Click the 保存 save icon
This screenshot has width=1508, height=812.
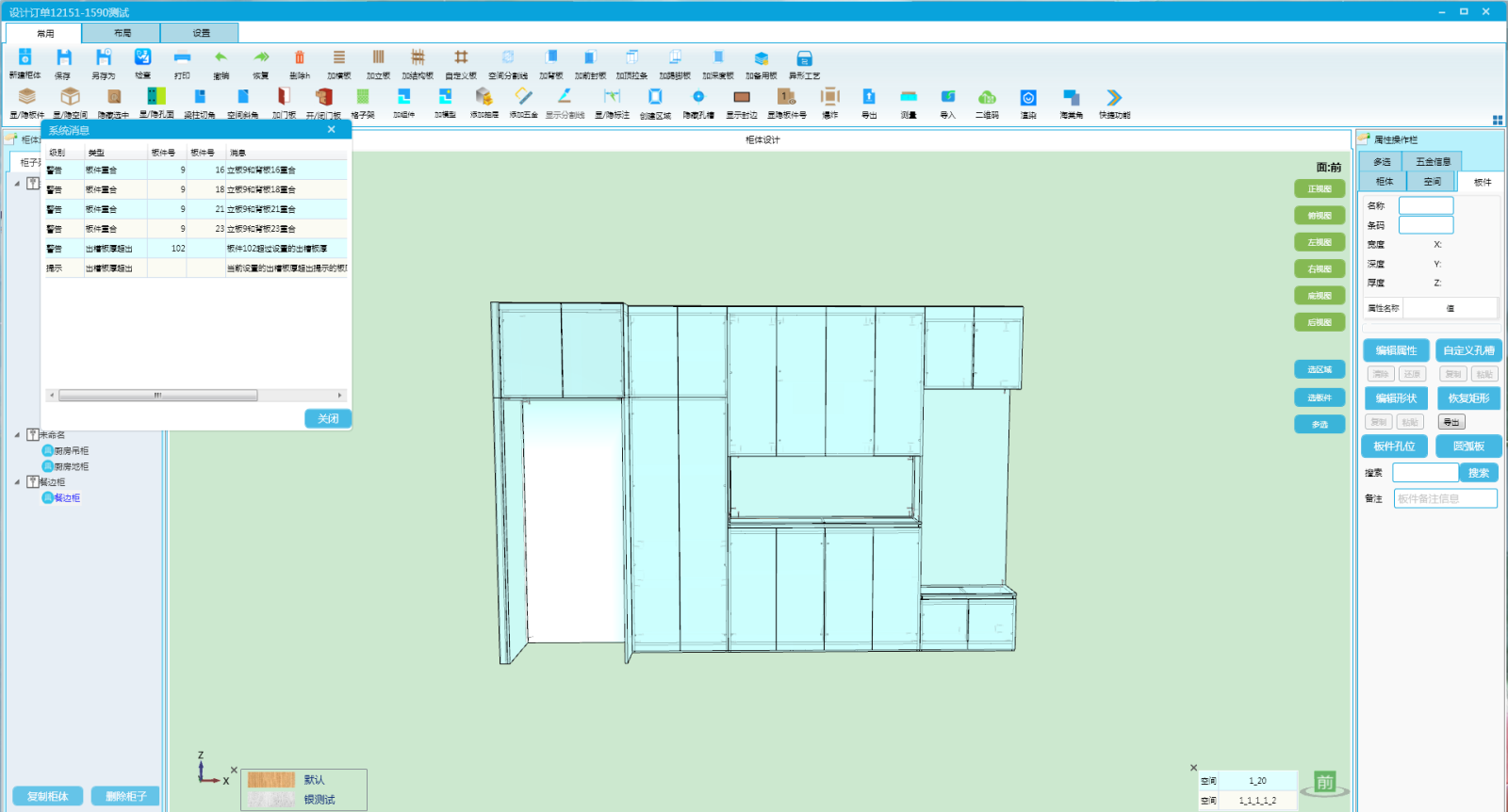[63, 58]
